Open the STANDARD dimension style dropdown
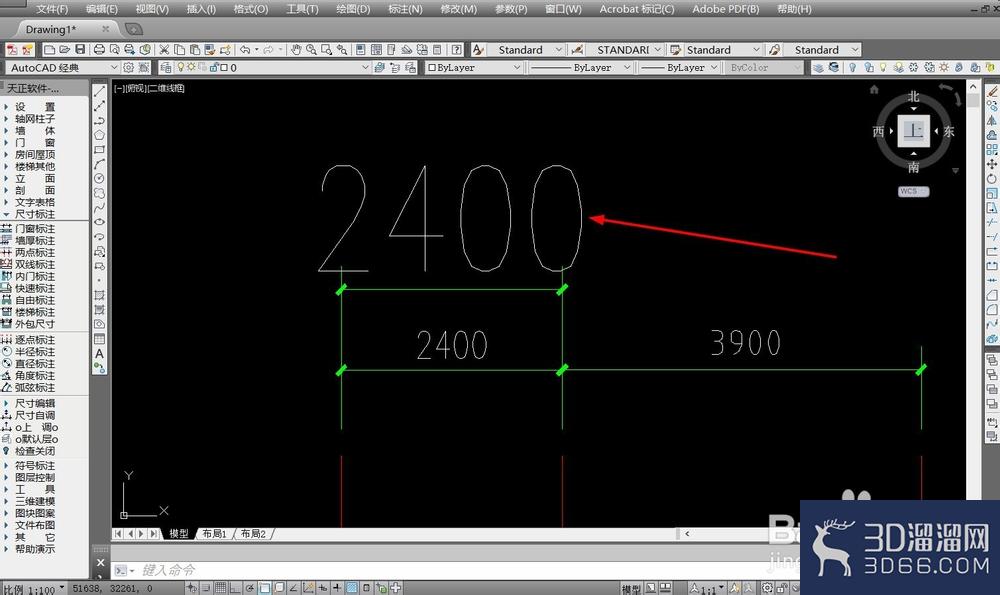 point(658,50)
